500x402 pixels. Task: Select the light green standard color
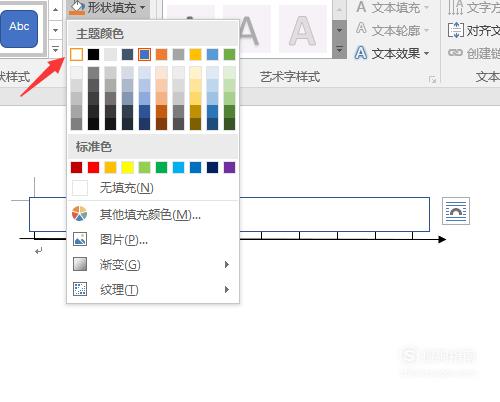(x=144, y=167)
